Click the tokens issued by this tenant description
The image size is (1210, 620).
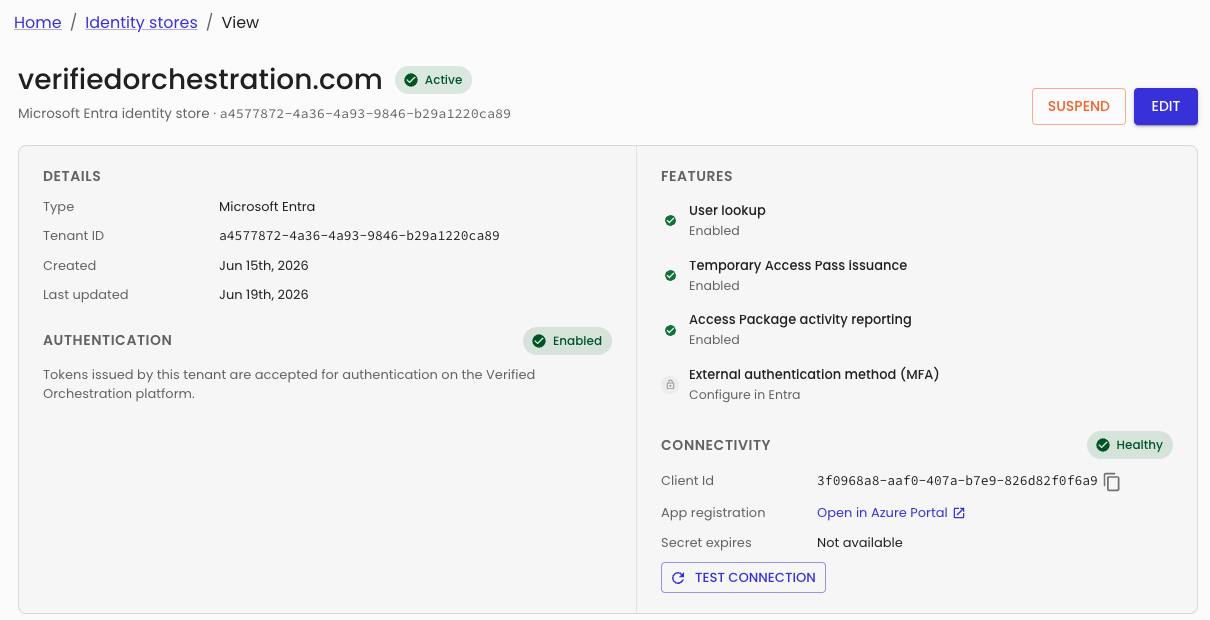pos(289,384)
